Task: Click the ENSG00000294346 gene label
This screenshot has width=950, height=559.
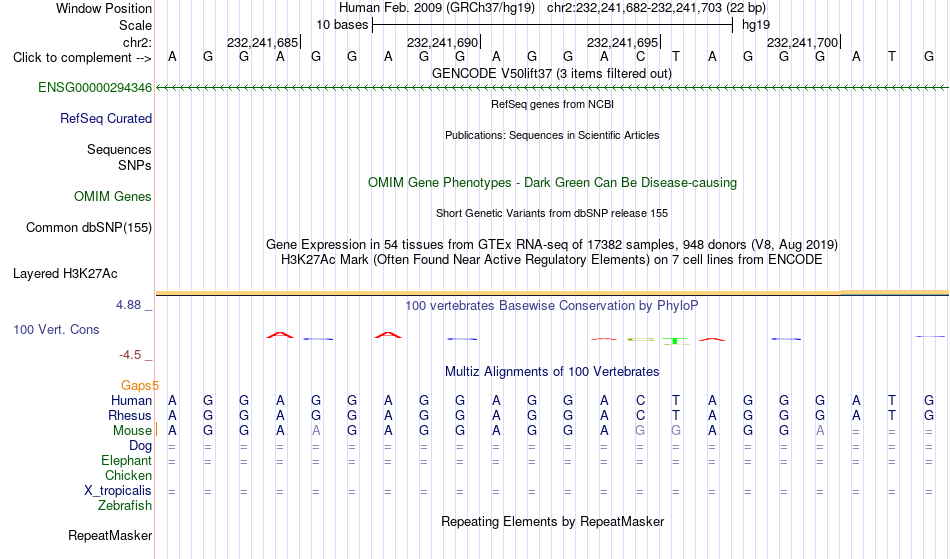Action: [x=95, y=88]
